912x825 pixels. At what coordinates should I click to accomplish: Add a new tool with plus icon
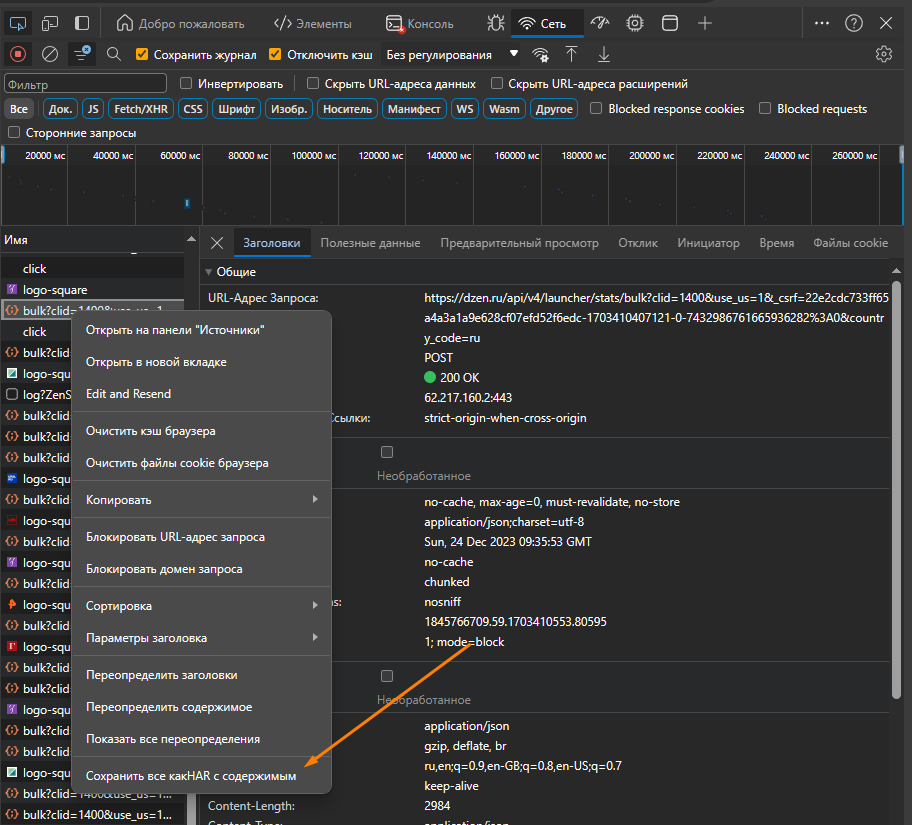click(705, 23)
